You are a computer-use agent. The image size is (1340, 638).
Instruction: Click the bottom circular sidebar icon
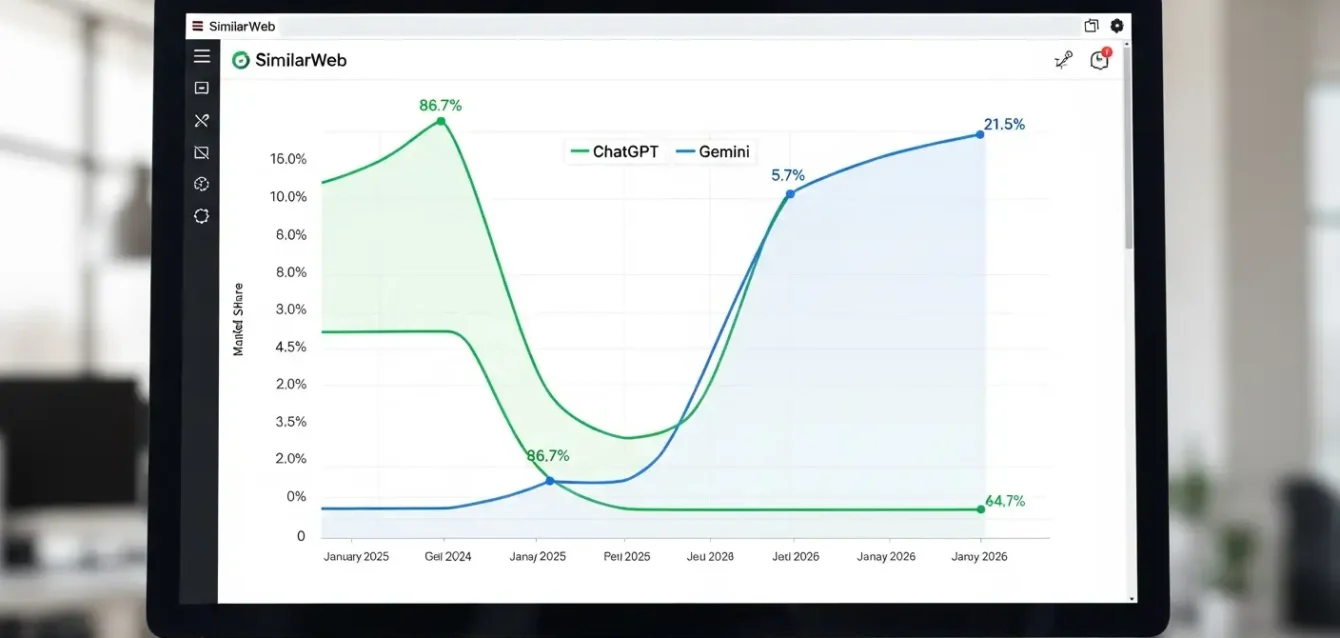point(202,216)
